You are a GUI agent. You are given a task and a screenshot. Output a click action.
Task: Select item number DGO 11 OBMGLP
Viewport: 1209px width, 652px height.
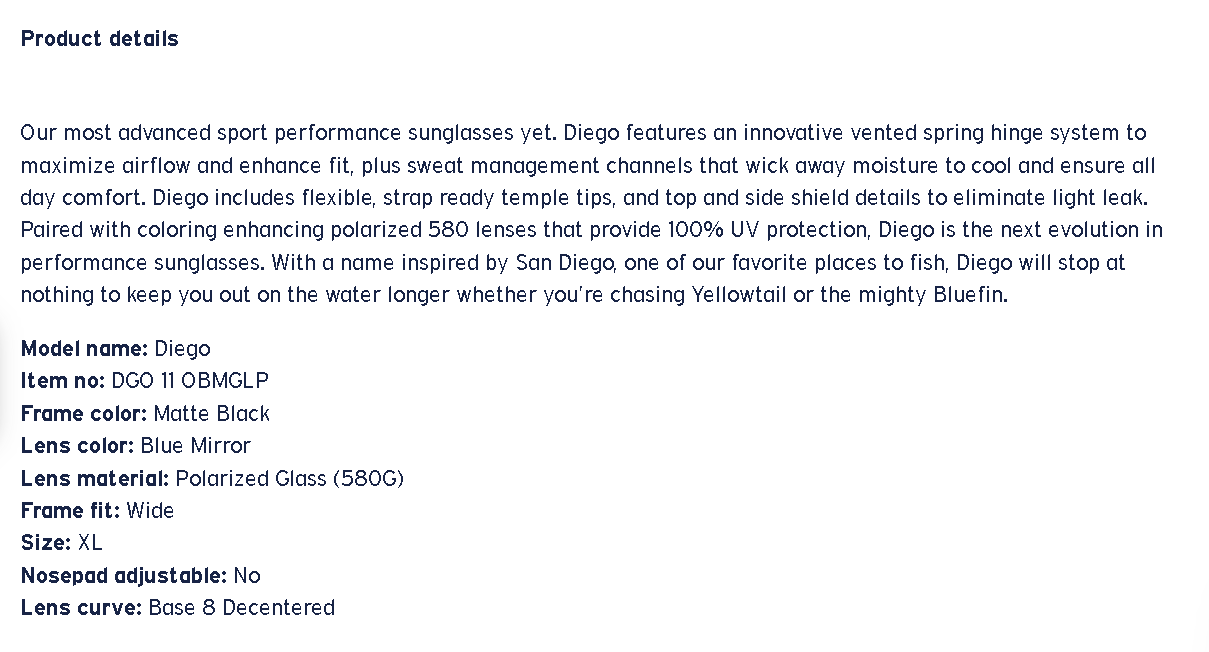tap(190, 381)
